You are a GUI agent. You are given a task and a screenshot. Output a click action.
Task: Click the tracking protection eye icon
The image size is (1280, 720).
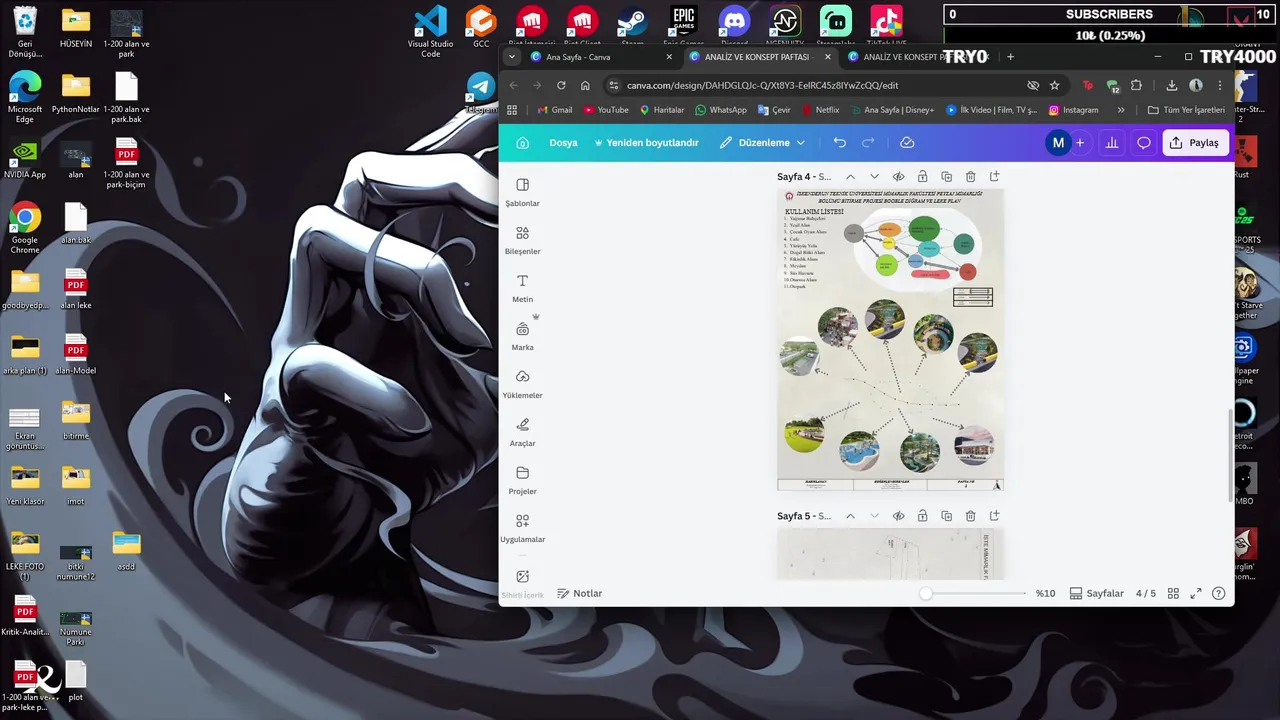pos(1033,85)
